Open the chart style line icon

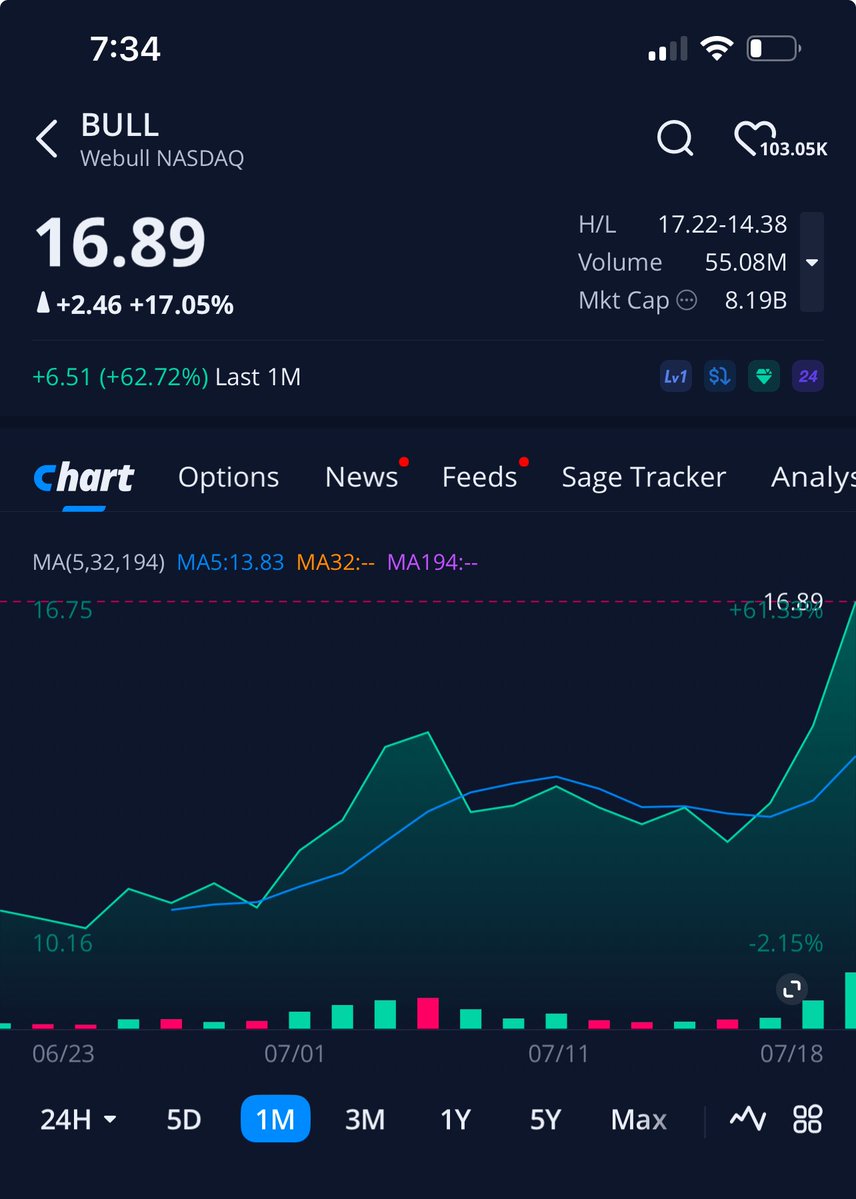pyautogui.click(x=747, y=1119)
